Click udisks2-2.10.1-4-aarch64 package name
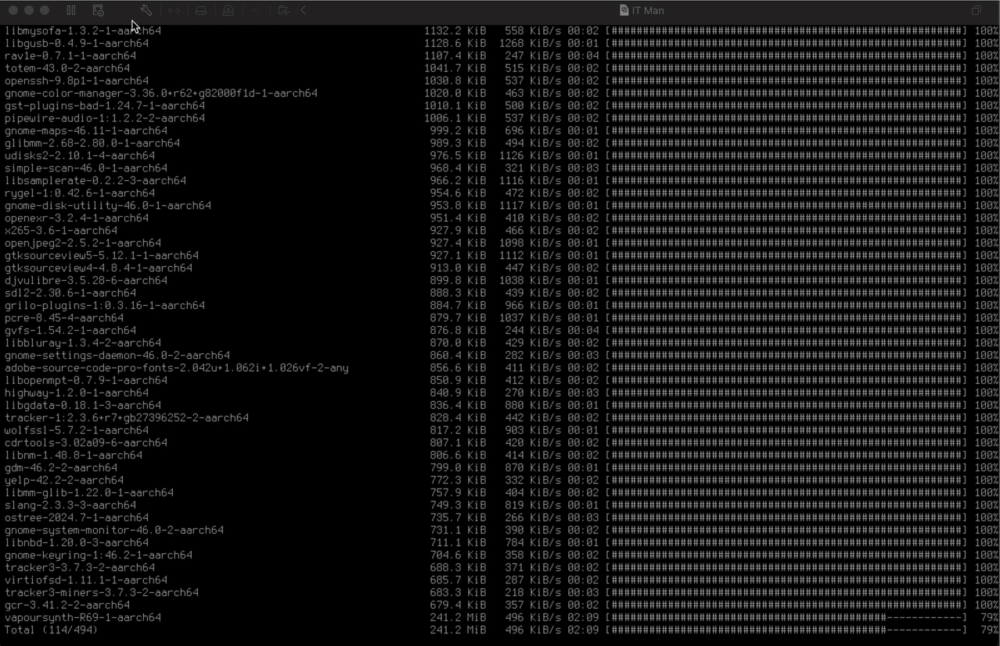The height and width of the screenshot is (646, 1000). [x=80, y=156]
